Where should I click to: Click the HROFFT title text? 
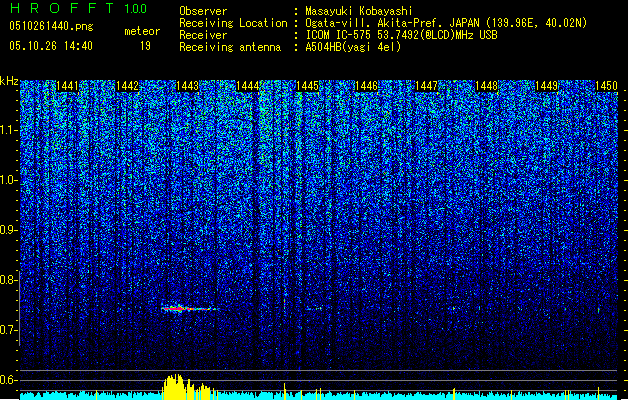tap(63, 8)
